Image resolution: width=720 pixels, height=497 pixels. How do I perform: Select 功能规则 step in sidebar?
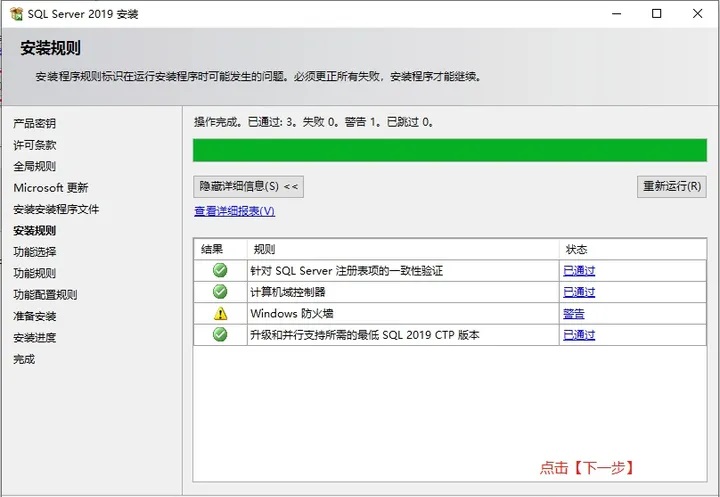(34, 273)
